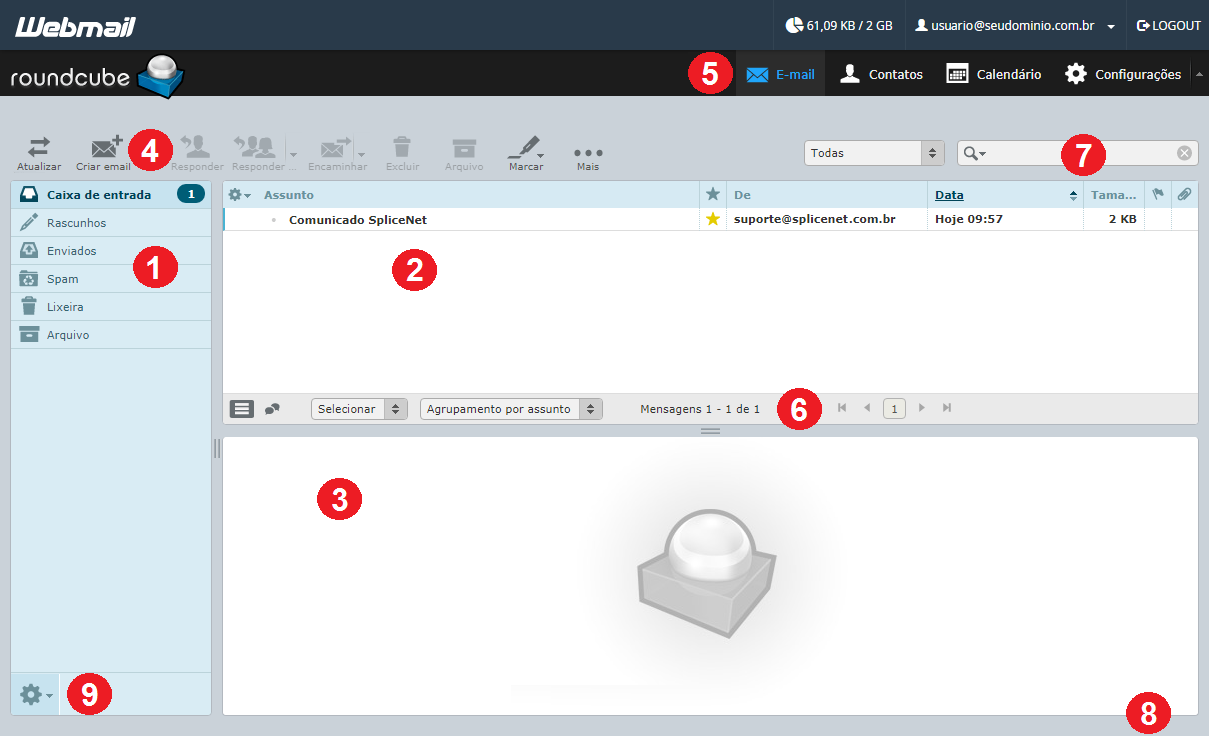1209x736 pixels.
Task: Sort messages by Data column header
Action: [x=949, y=195]
